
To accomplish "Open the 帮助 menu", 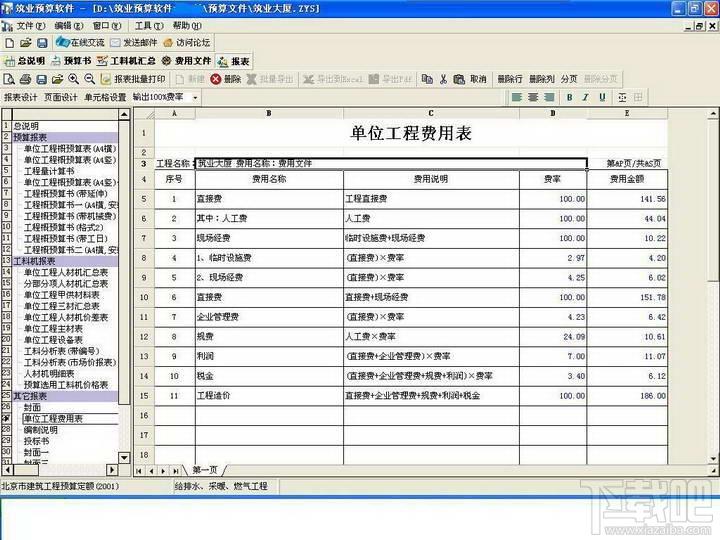I will 187,26.
